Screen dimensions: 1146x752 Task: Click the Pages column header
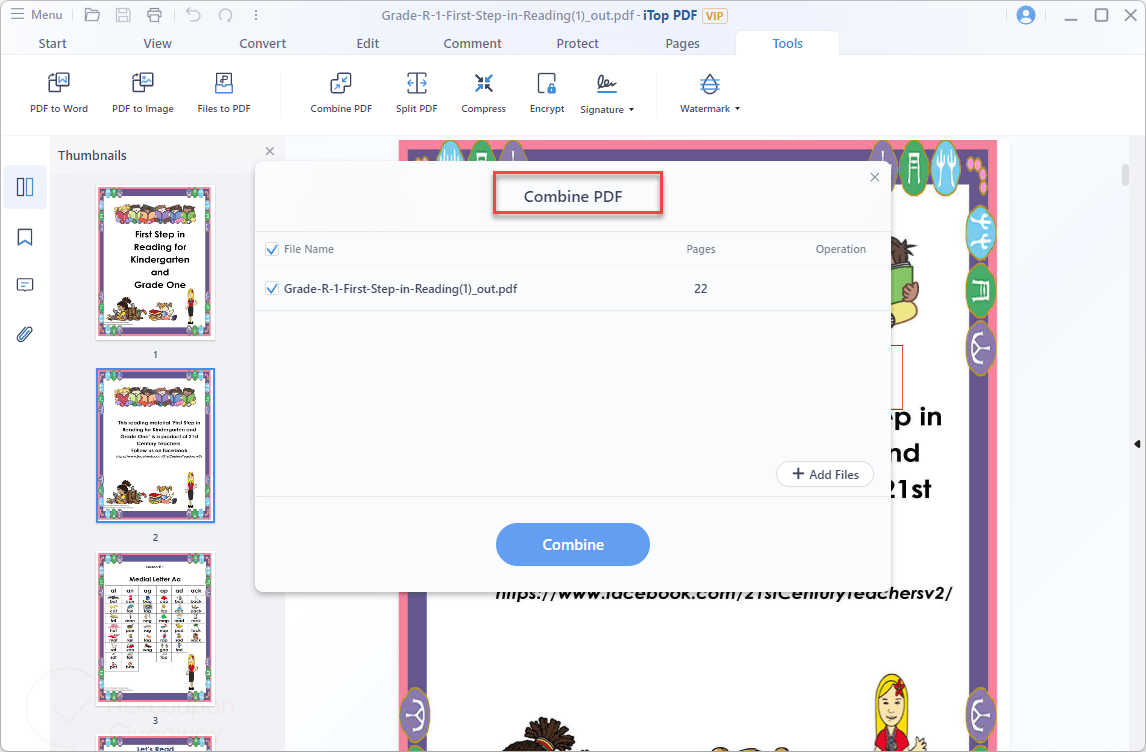tap(700, 249)
